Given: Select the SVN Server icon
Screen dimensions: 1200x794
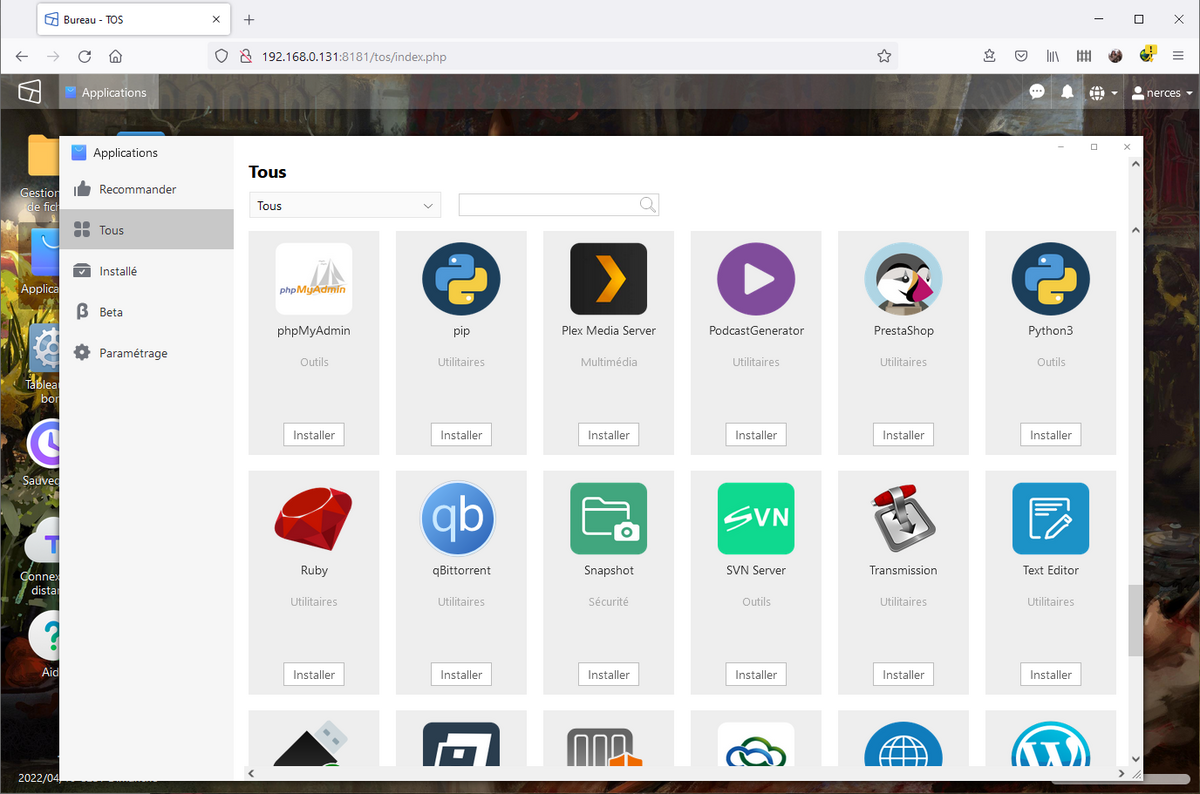Looking at the screenshot, I should [x=756, y=519].
